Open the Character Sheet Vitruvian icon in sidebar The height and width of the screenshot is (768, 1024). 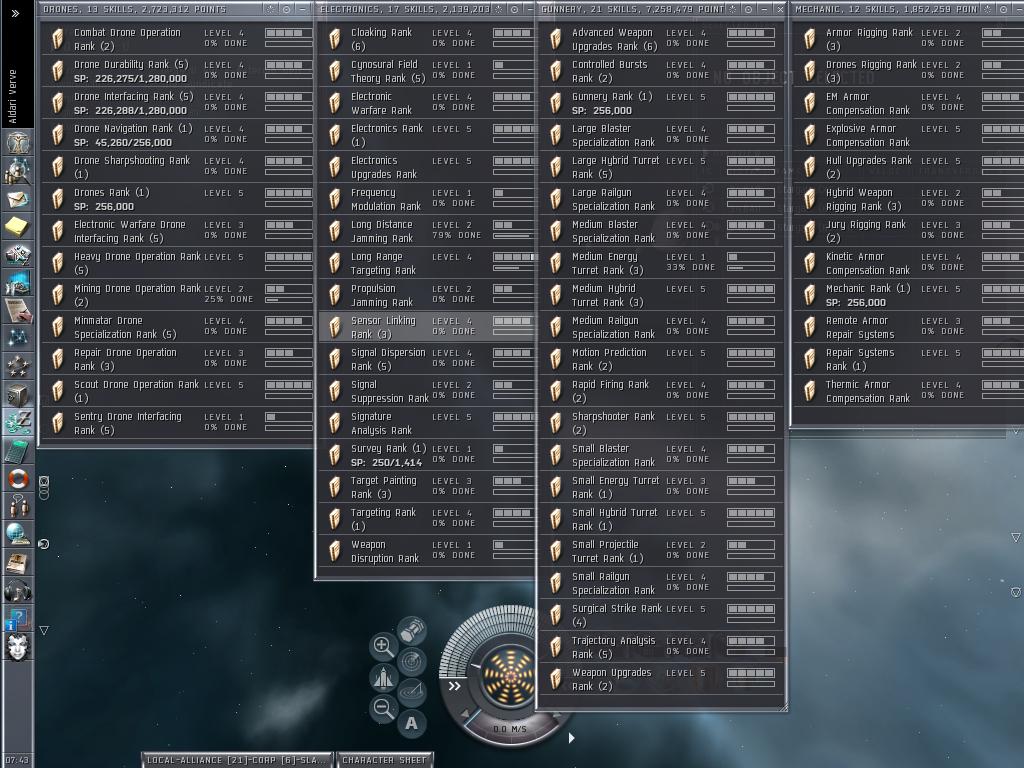tap(18, 142)
